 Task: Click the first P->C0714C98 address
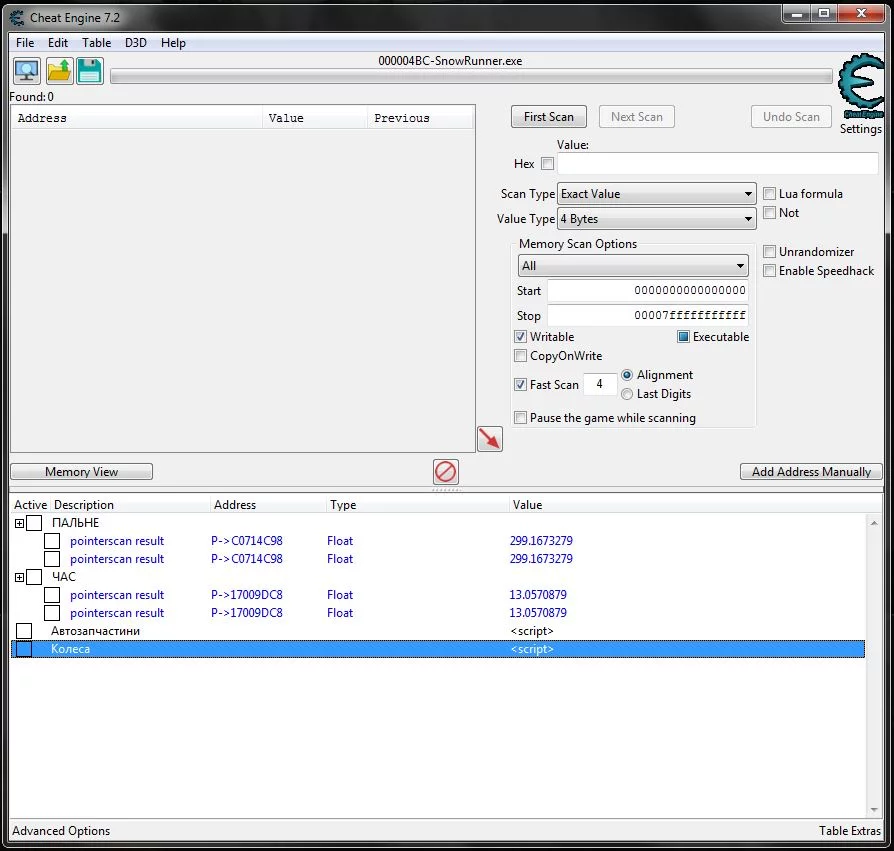247,541
